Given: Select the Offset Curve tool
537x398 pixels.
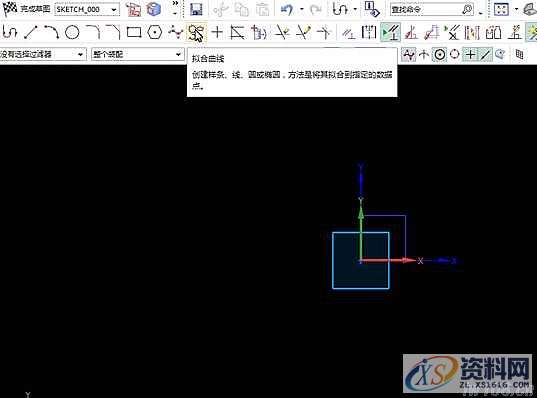Looking at the screenshot, I should (237, 33).
